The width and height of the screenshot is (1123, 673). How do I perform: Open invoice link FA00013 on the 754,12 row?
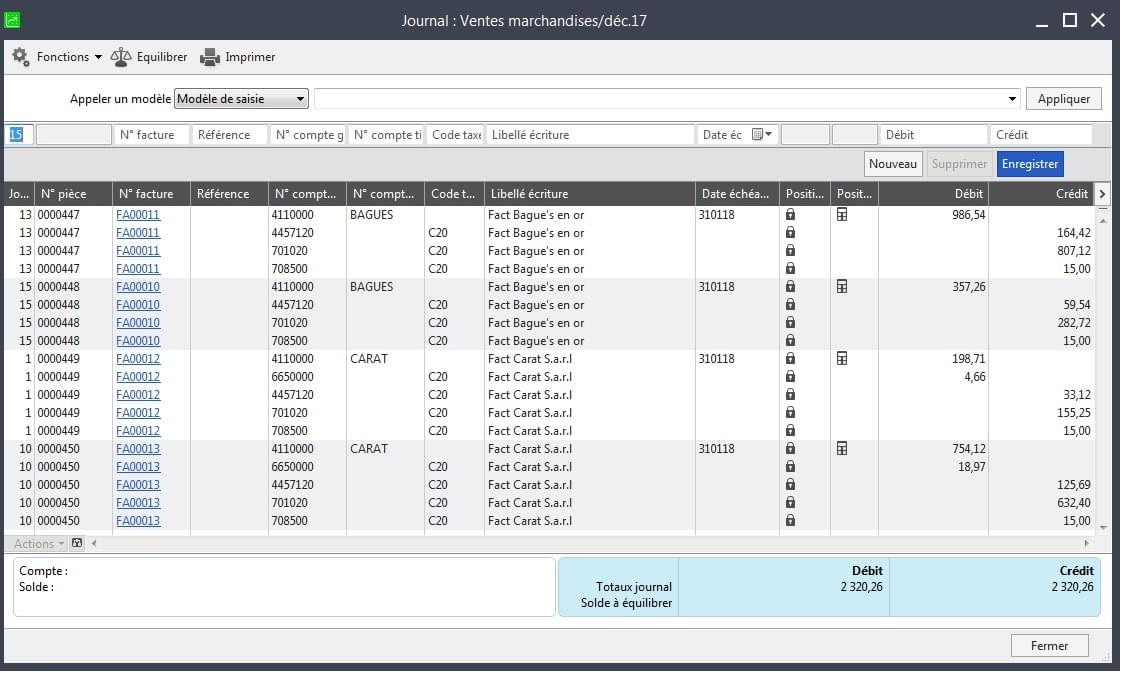138,449
